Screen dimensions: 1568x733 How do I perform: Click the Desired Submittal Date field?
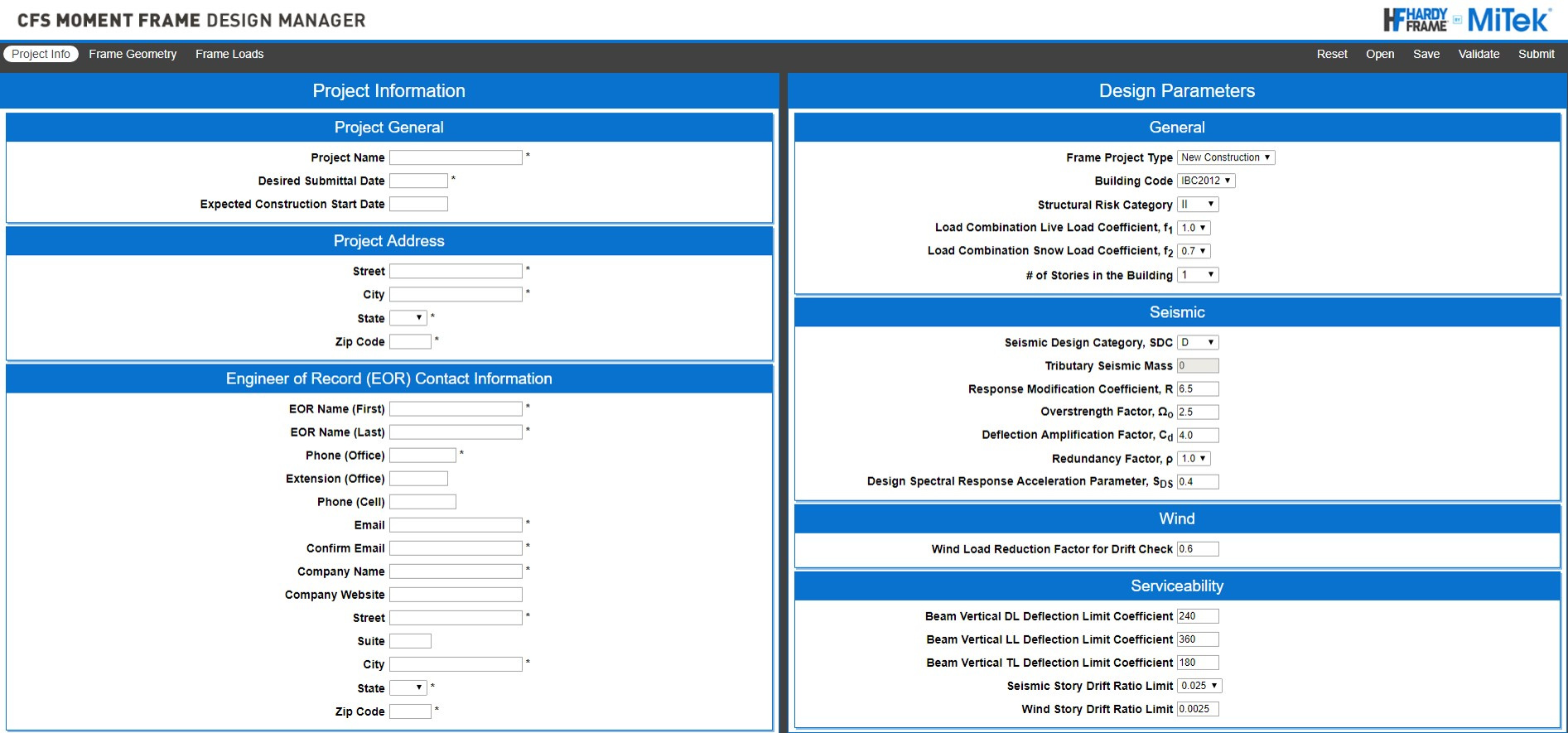click(x=418, y=181)
